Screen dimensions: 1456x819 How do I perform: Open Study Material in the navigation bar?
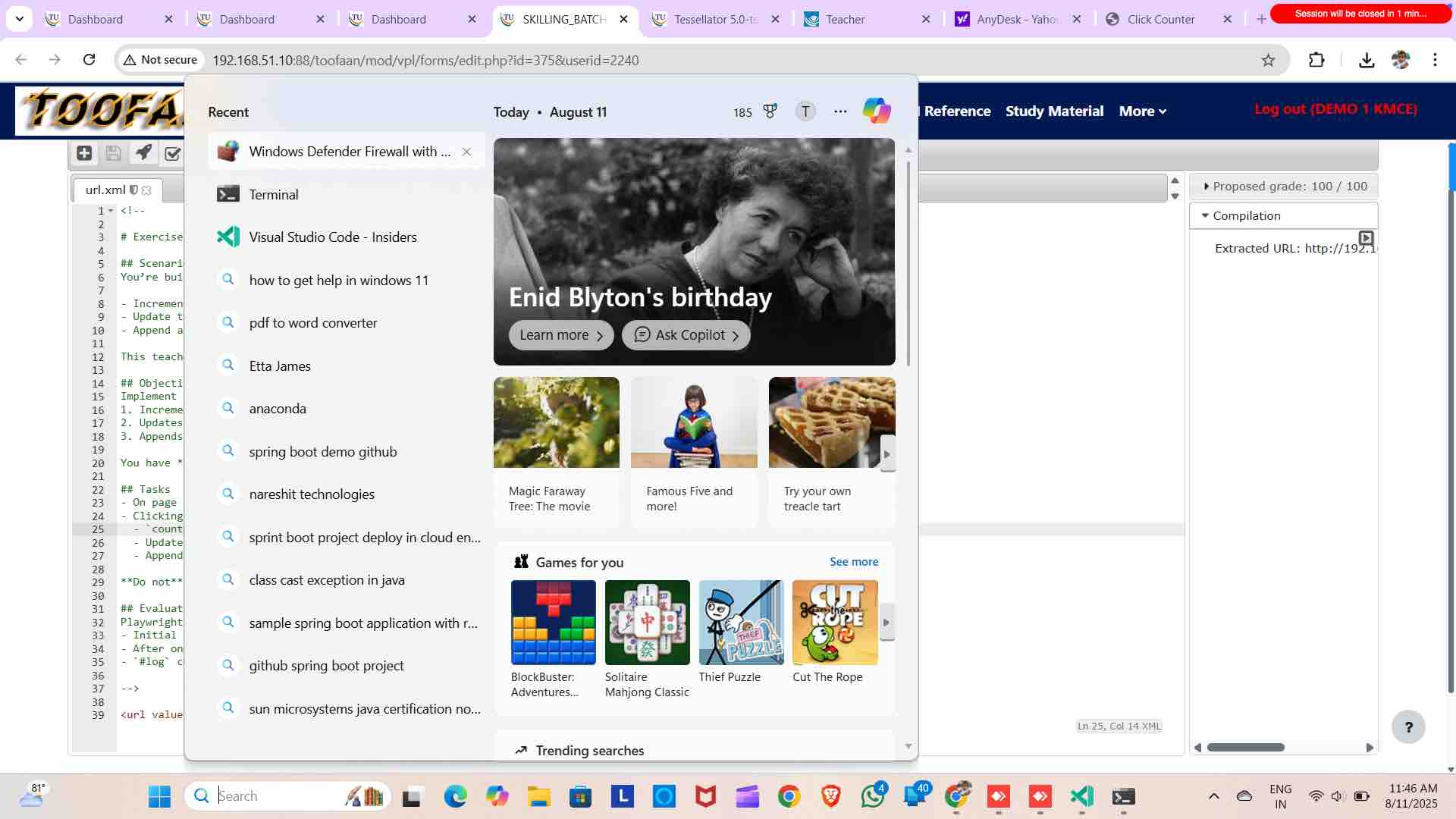1054,111
